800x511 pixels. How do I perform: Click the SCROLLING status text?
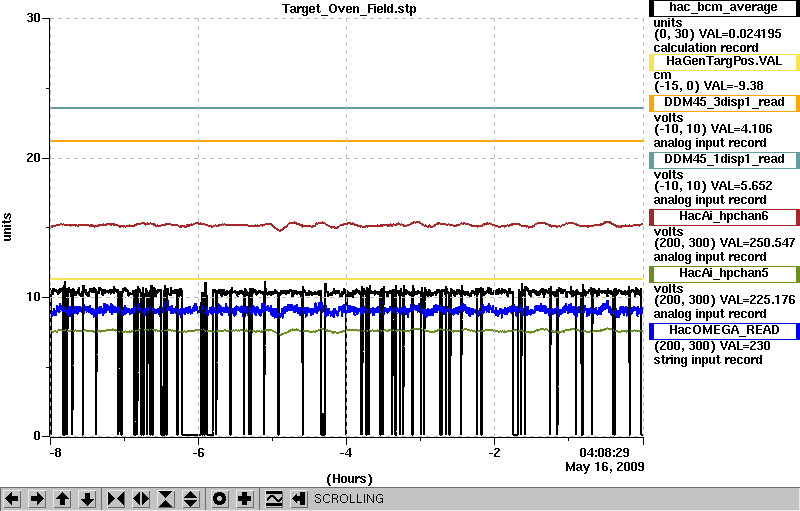click(348, 499)
